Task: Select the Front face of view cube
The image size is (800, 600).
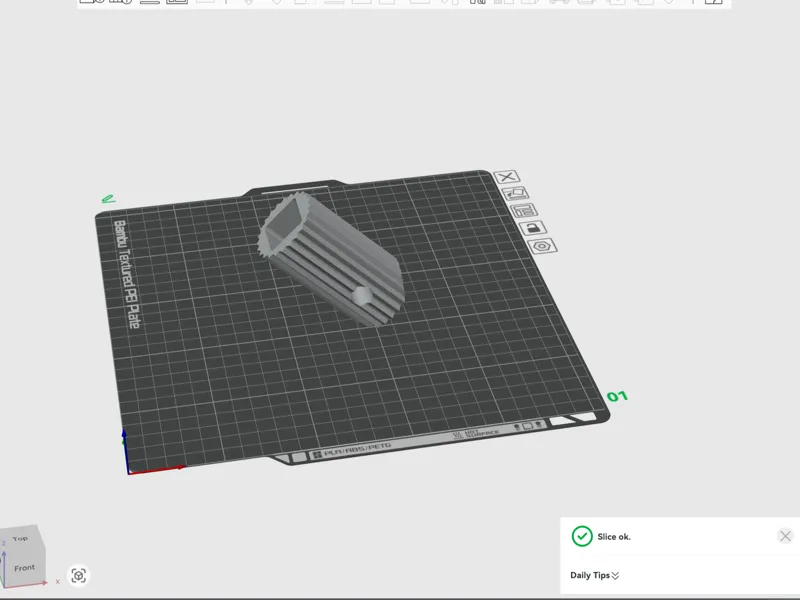Action: pos(24,567)
